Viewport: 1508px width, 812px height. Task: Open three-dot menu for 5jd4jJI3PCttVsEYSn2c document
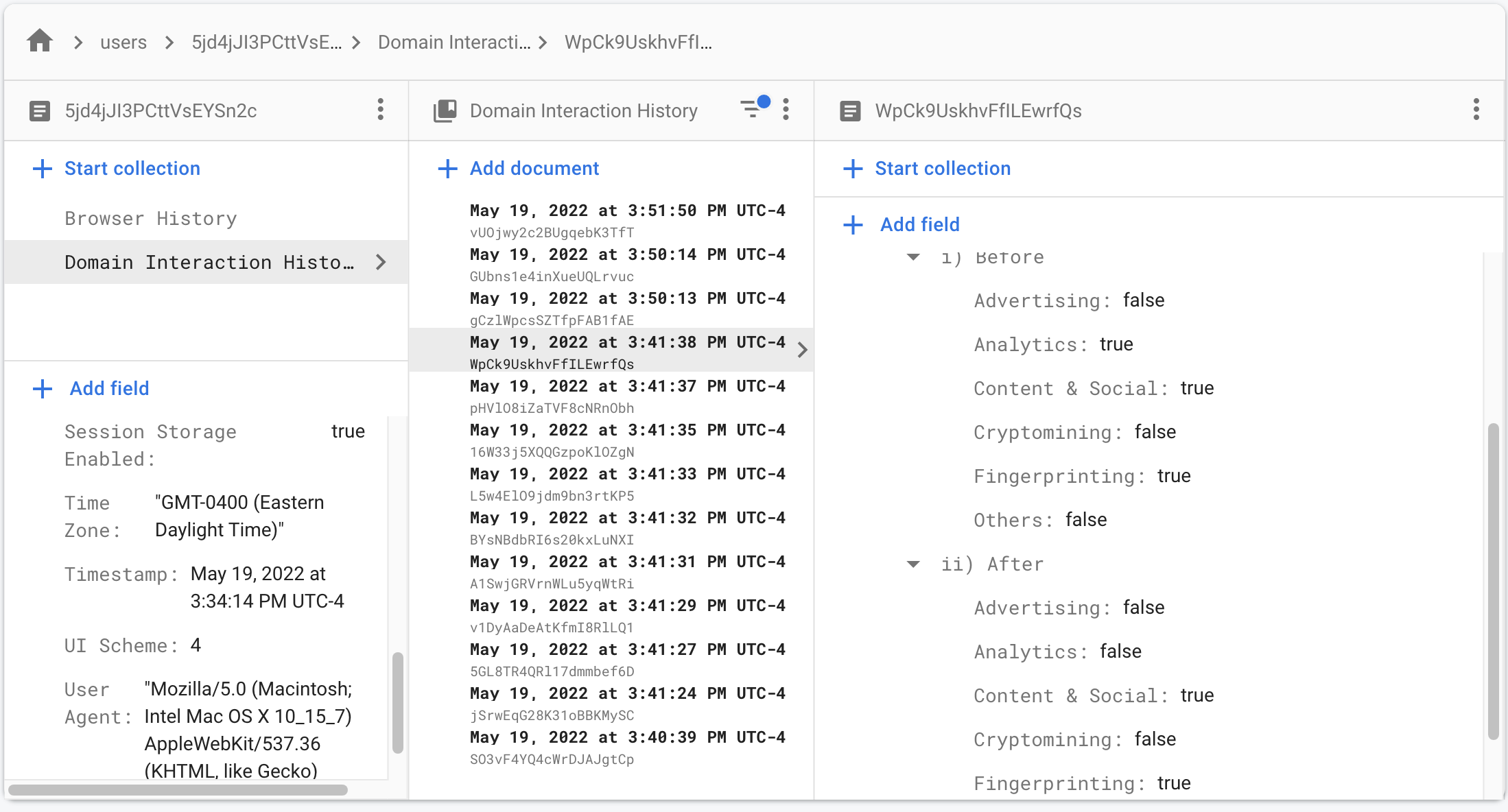coord(381,110)
